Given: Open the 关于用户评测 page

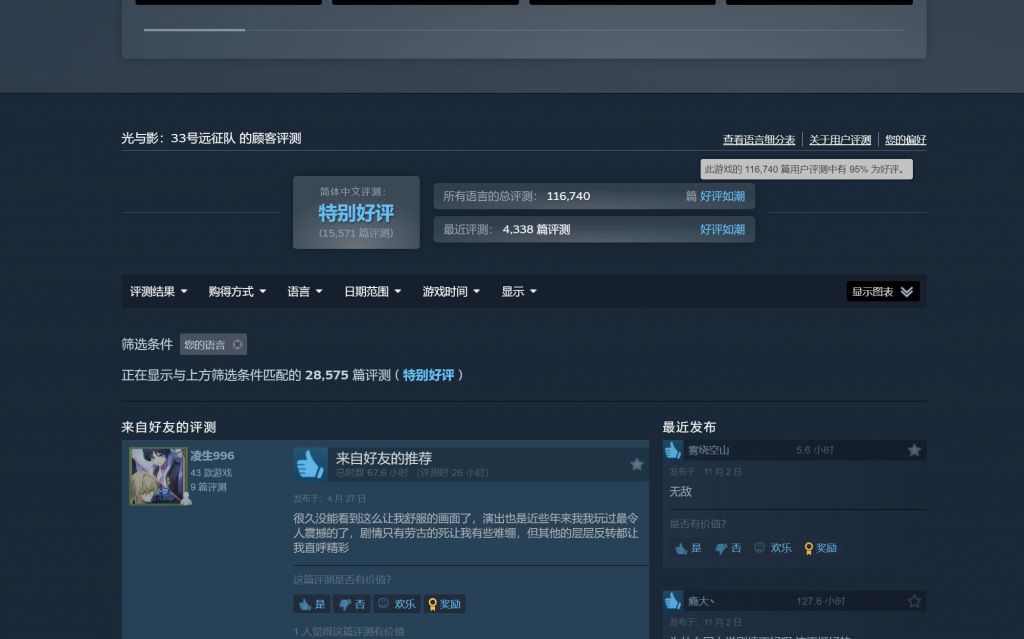Looking at the screenshot, I should (x=840, y=139).
